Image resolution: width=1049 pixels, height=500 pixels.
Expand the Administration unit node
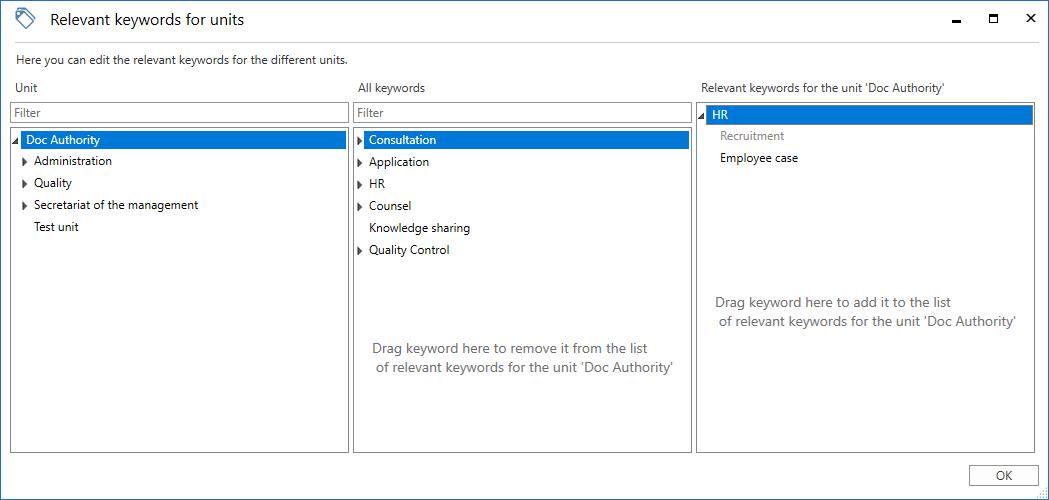25,161
